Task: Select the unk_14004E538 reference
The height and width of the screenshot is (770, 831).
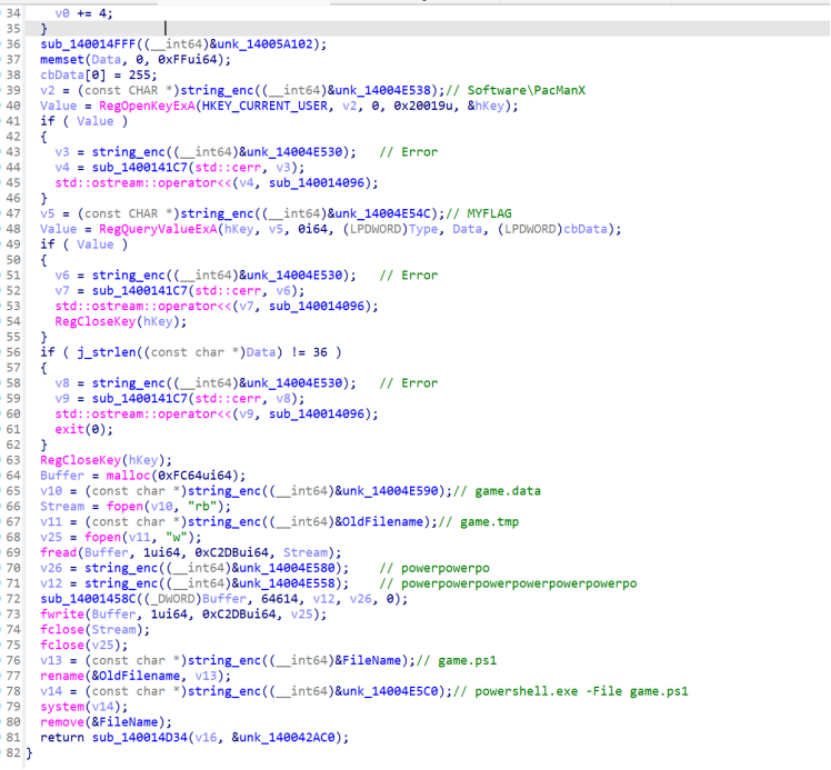Action: coord(383,90)
